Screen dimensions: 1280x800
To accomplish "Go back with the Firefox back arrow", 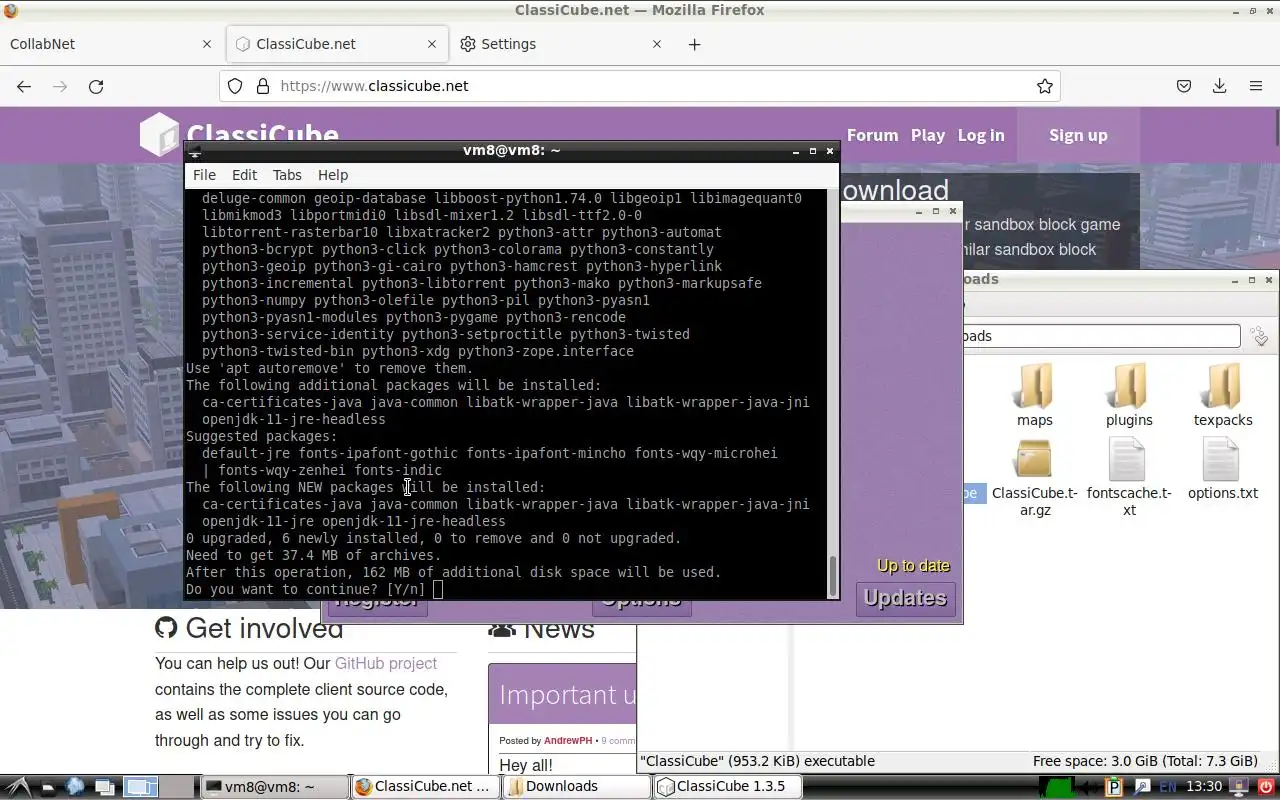I will (24, 86).
